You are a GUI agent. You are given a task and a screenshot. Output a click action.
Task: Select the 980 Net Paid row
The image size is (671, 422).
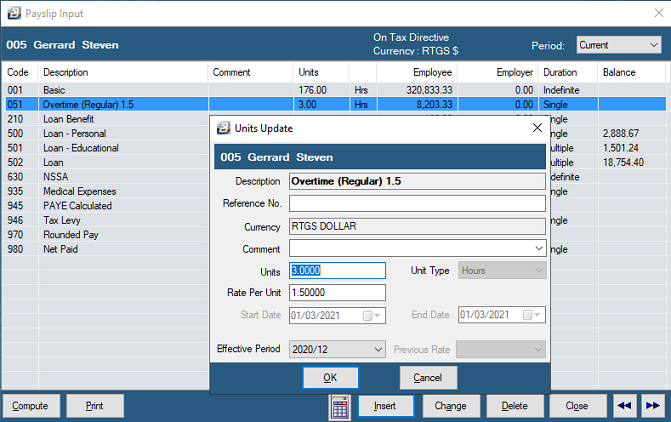coord(106,249)
